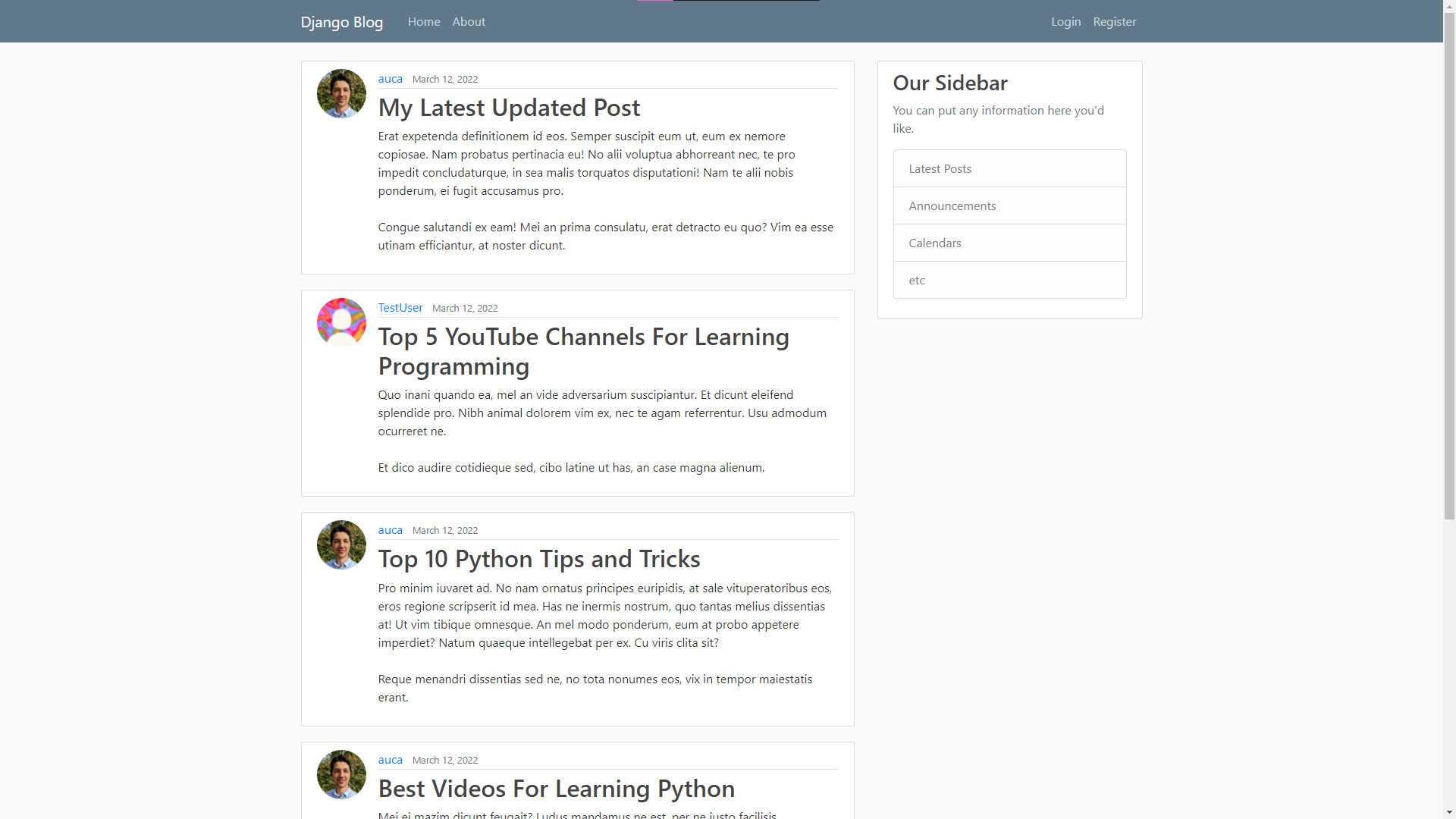Open 'Top 10 Python Tips and Tricks'
Image resolution: width=1456 pixels, height=819 pixels.
538,559
